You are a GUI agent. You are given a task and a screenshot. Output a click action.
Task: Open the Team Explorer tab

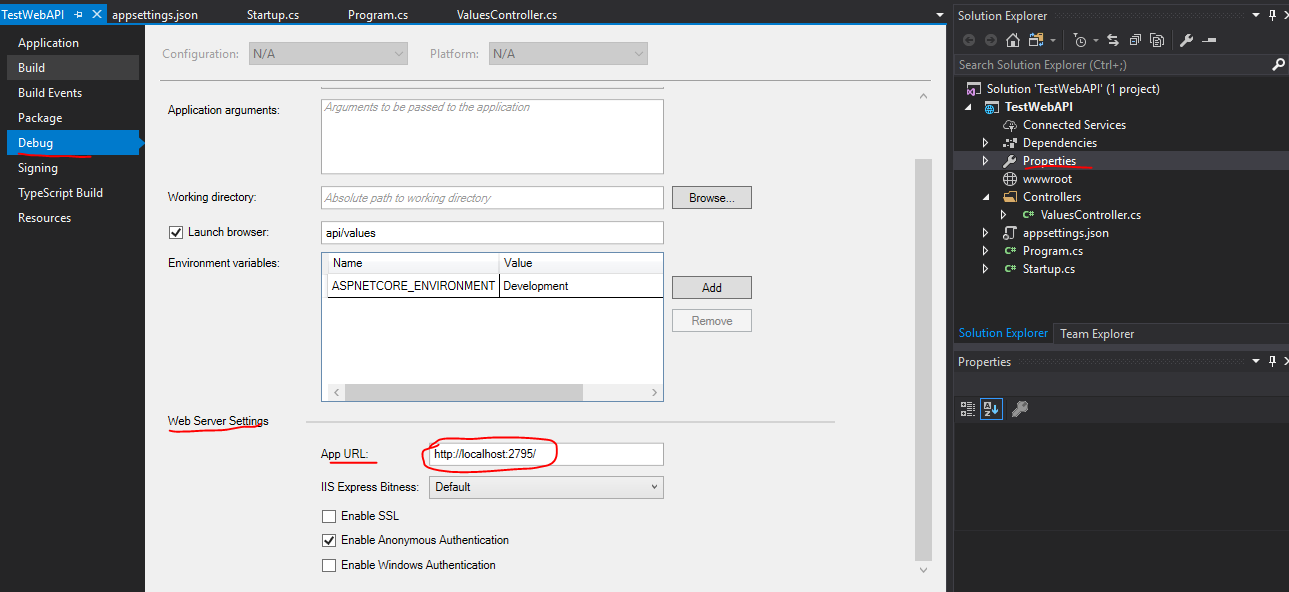pyautogui.click(x=1096, y=333)
